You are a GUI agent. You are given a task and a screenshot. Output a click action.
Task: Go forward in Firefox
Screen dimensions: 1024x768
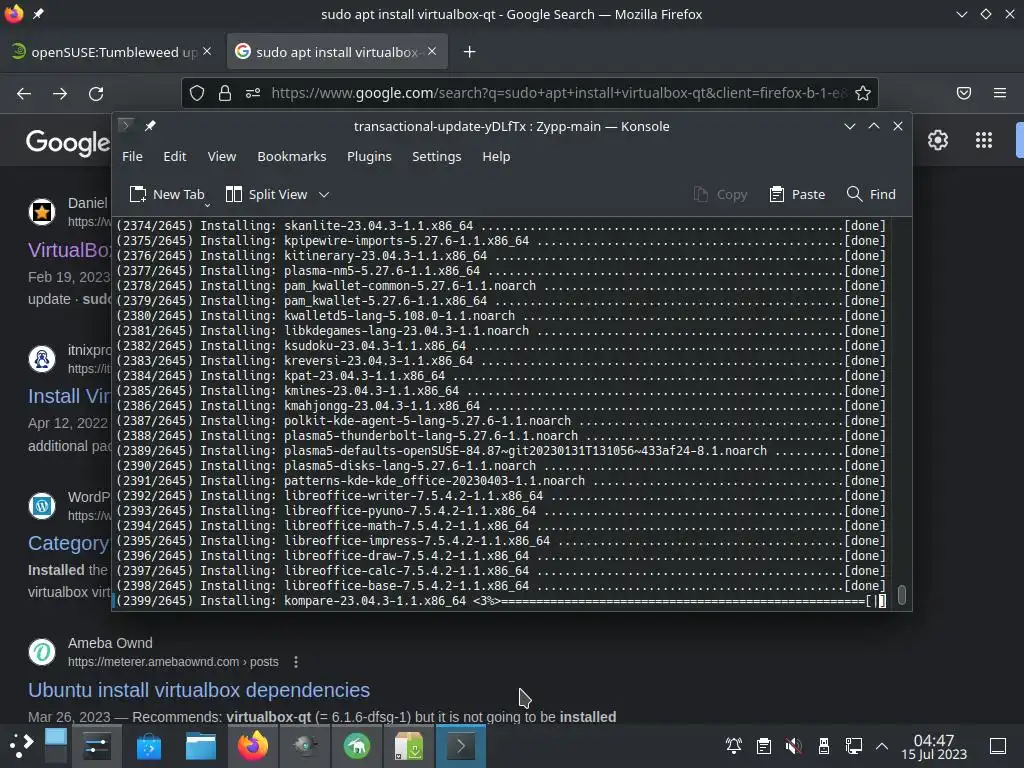click(x=60, y=93)
